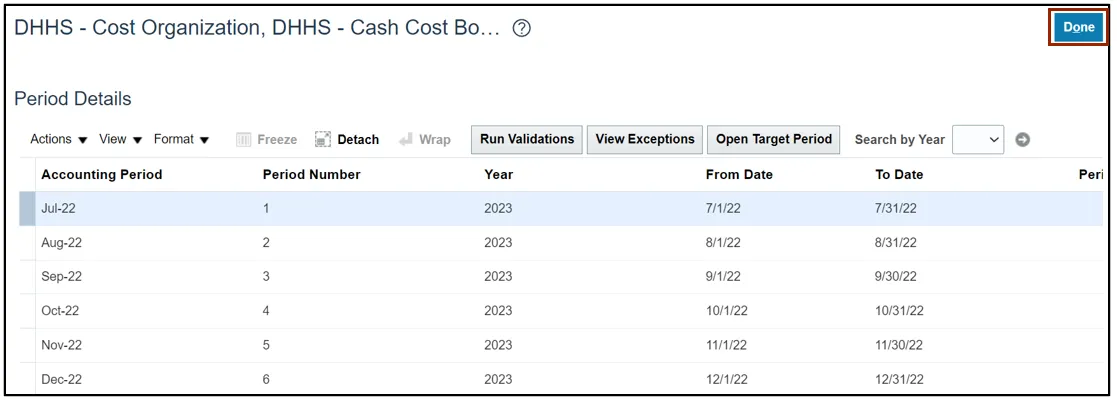Sort by Accounting Period column header

click(x=101, y=174)
